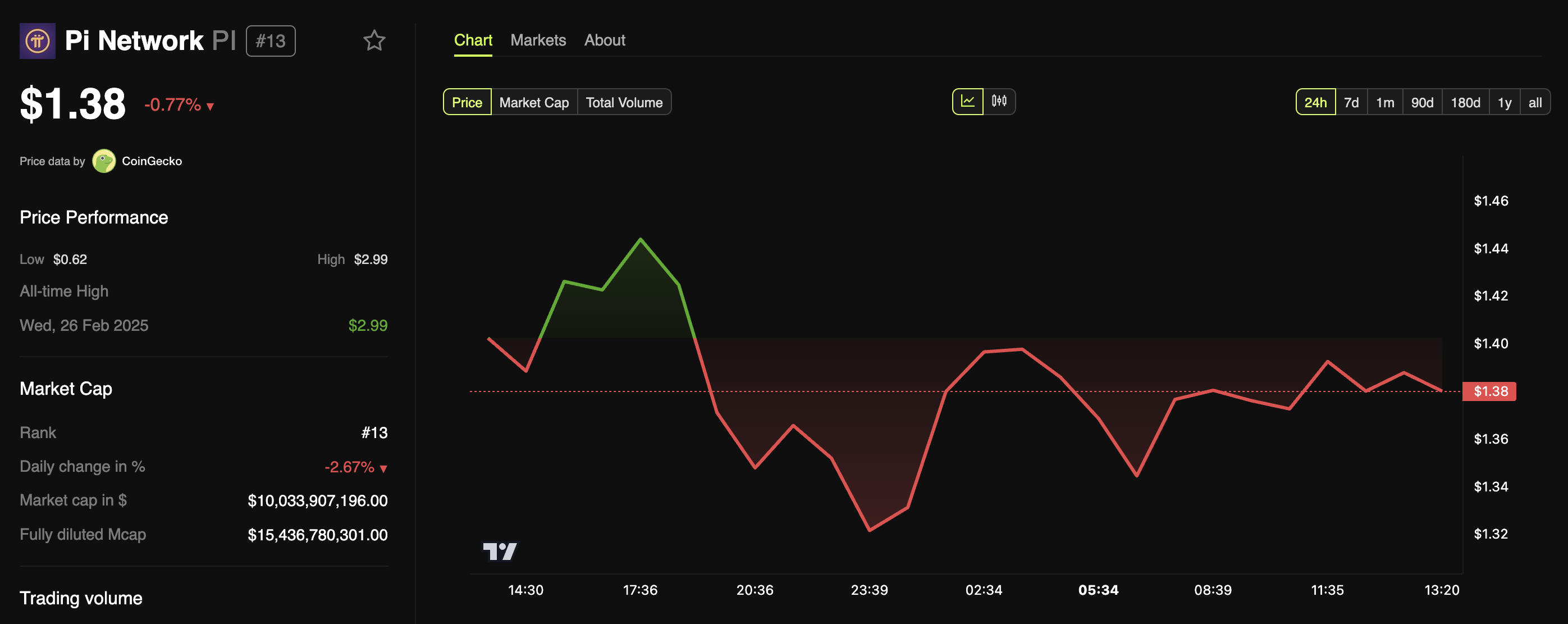Switch to candlestick chart view

(x=999, y=102)
